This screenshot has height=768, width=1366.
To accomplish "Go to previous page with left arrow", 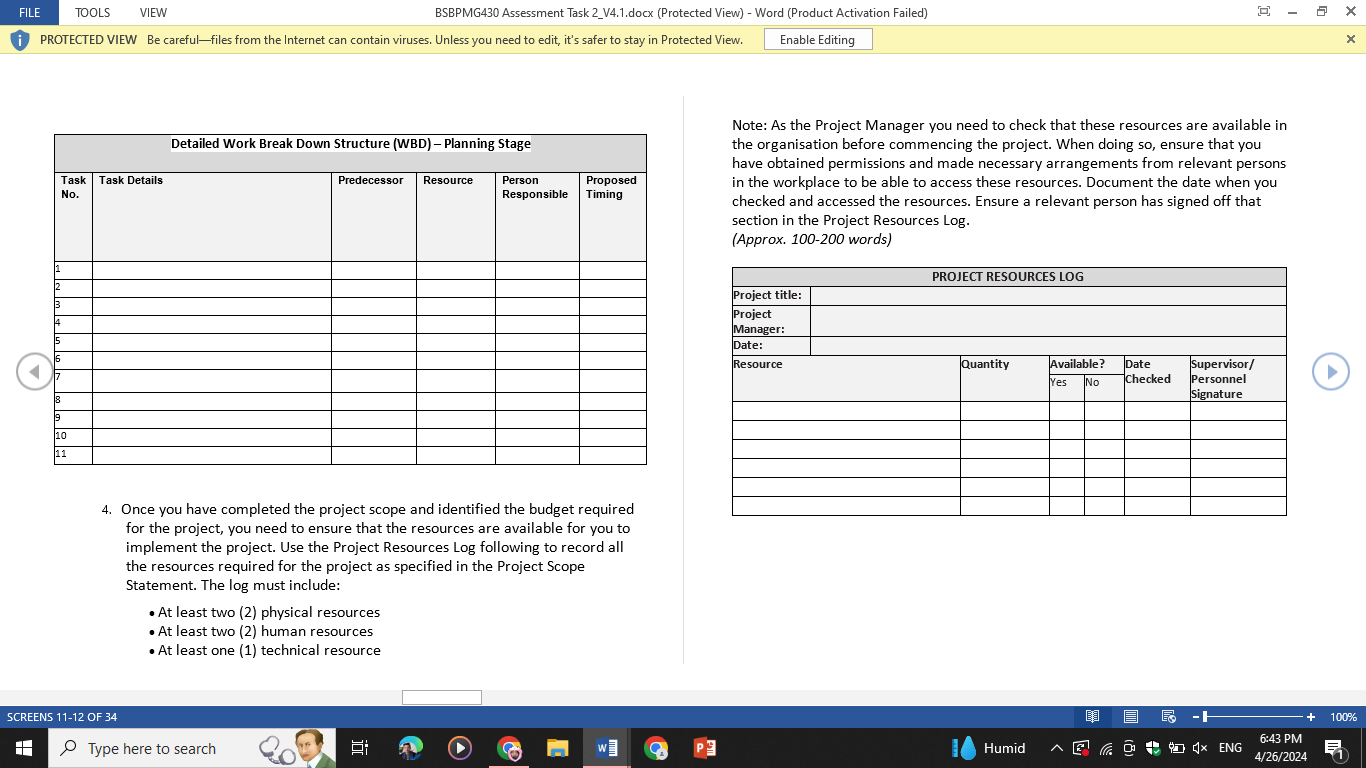I will click(35, 371).
